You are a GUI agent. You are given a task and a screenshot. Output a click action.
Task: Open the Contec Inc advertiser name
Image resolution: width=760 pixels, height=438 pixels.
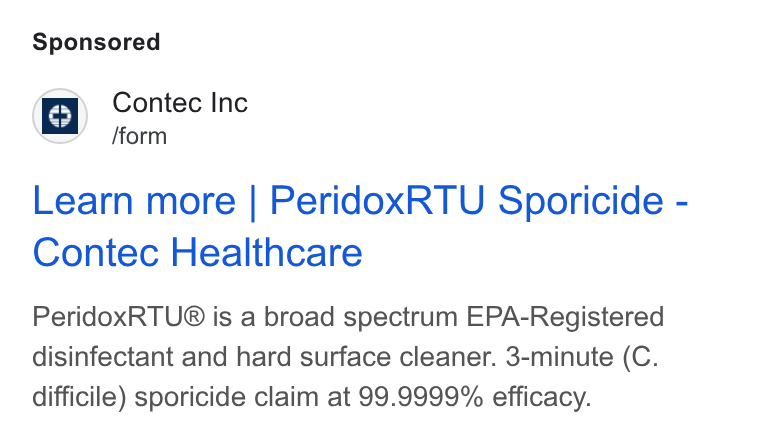180,103
